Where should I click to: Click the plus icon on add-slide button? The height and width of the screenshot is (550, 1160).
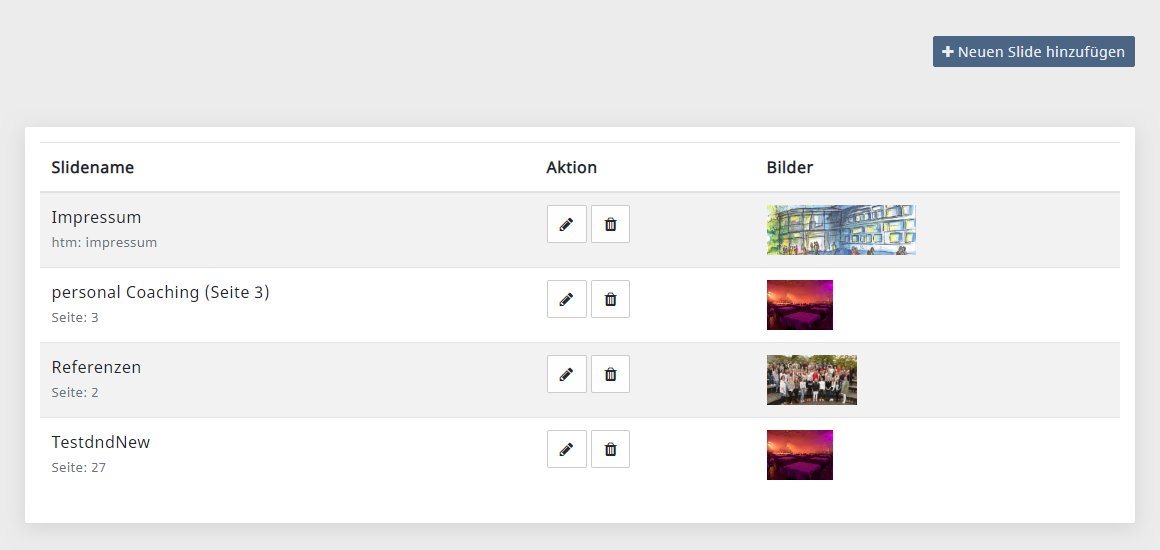pyautogui.click(x=948, y=52)
